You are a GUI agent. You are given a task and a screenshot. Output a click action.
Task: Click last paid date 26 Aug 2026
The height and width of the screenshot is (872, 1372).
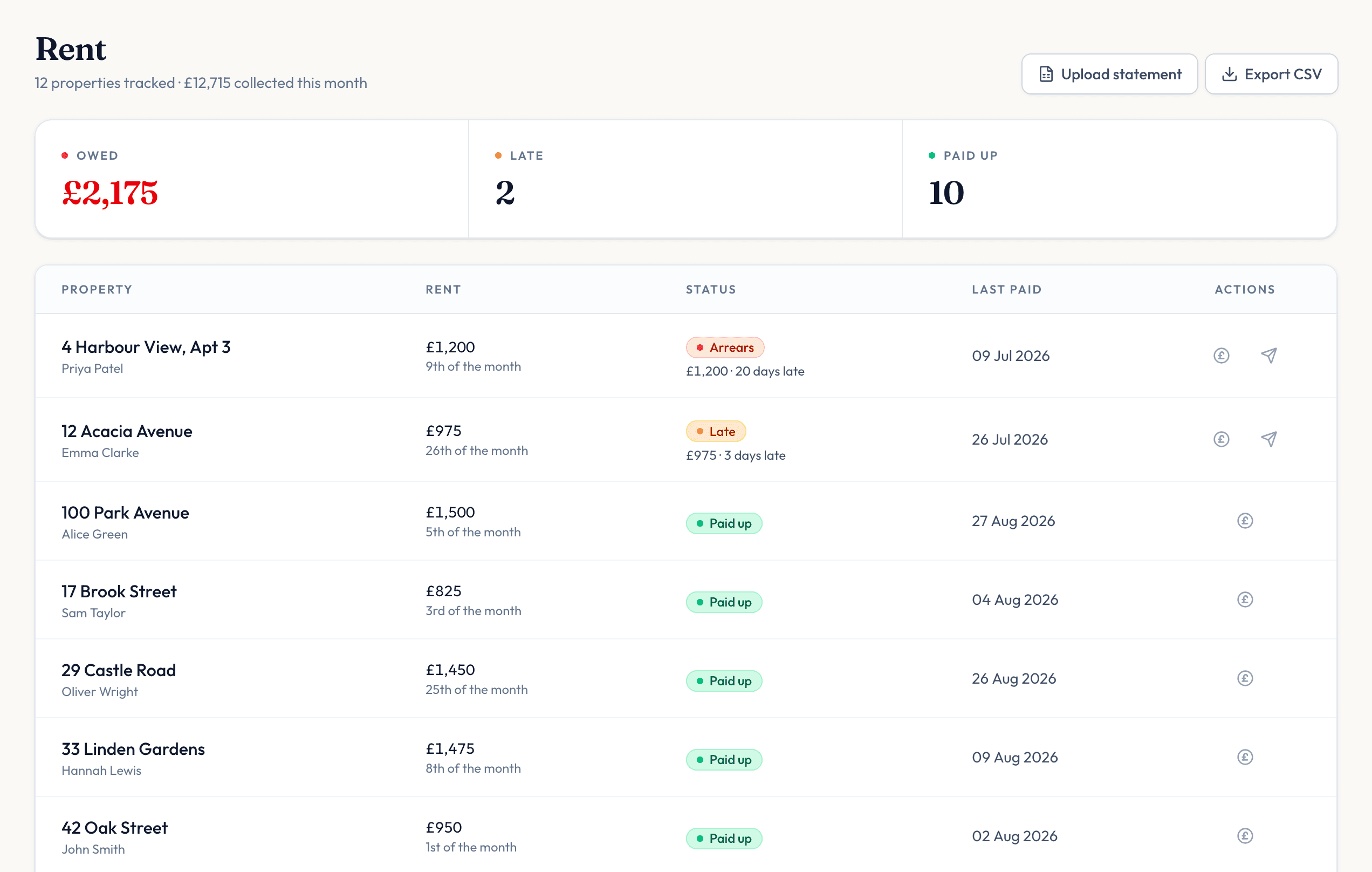1014,678
